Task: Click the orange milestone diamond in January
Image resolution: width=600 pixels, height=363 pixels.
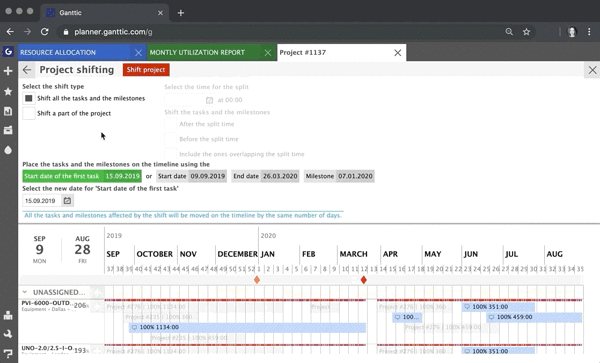Action: coord(257,280)
